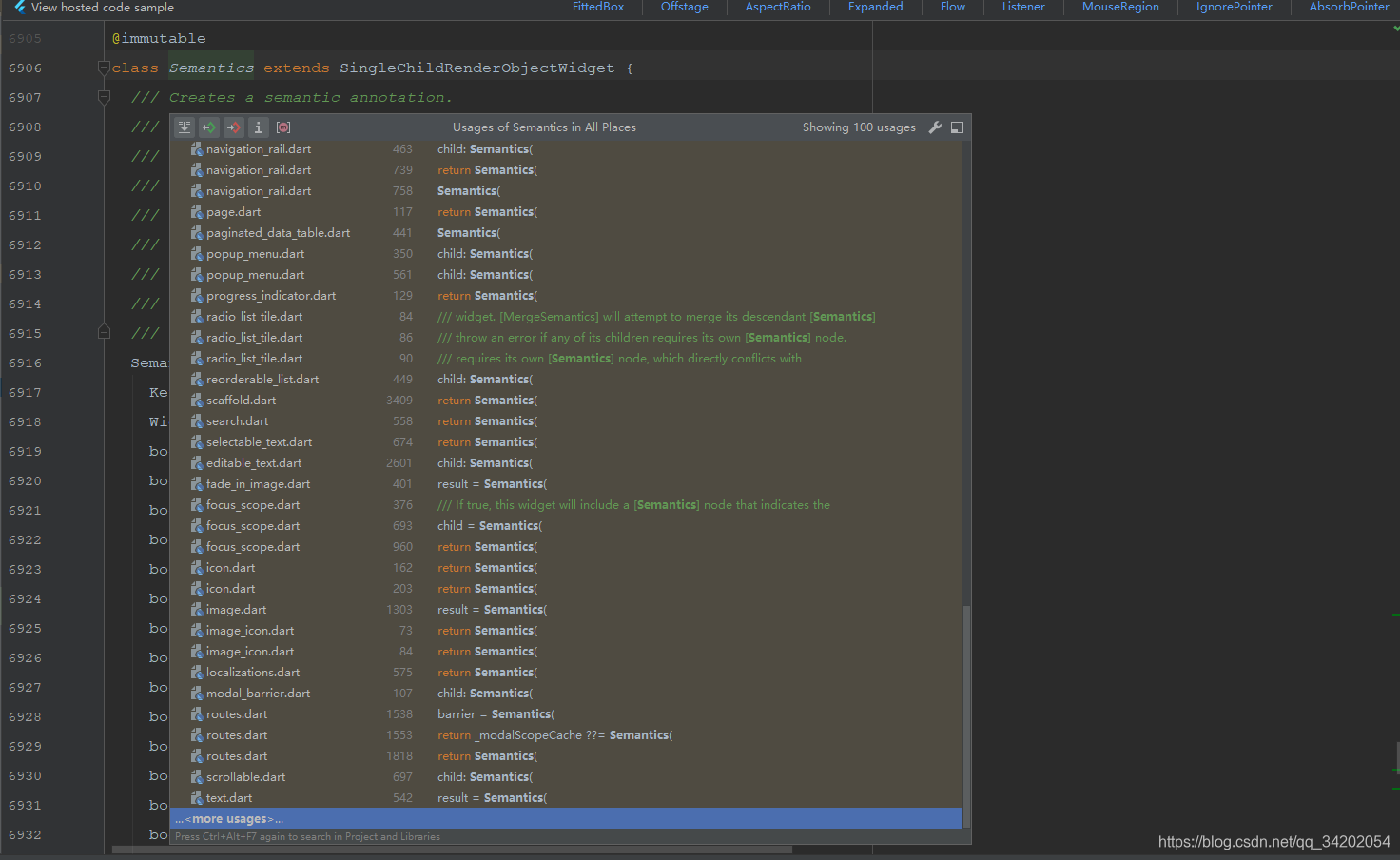The width and height of the screenshot is (1400, 860).
Task: Open usages popup settings wrench icon
Action: tap(935, 127)
